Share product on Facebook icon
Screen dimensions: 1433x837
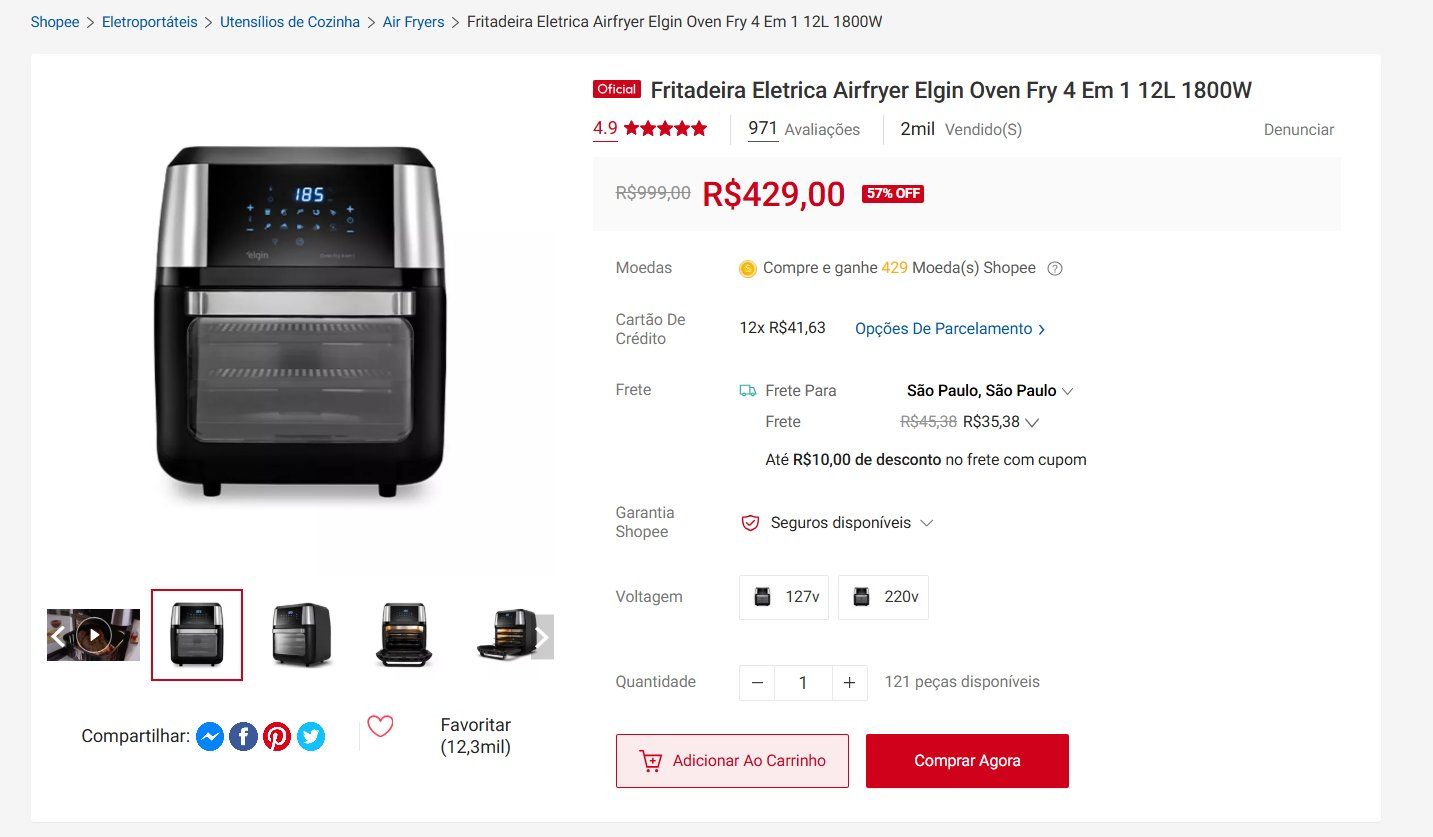pyautogui.click(x=243, y=737)
